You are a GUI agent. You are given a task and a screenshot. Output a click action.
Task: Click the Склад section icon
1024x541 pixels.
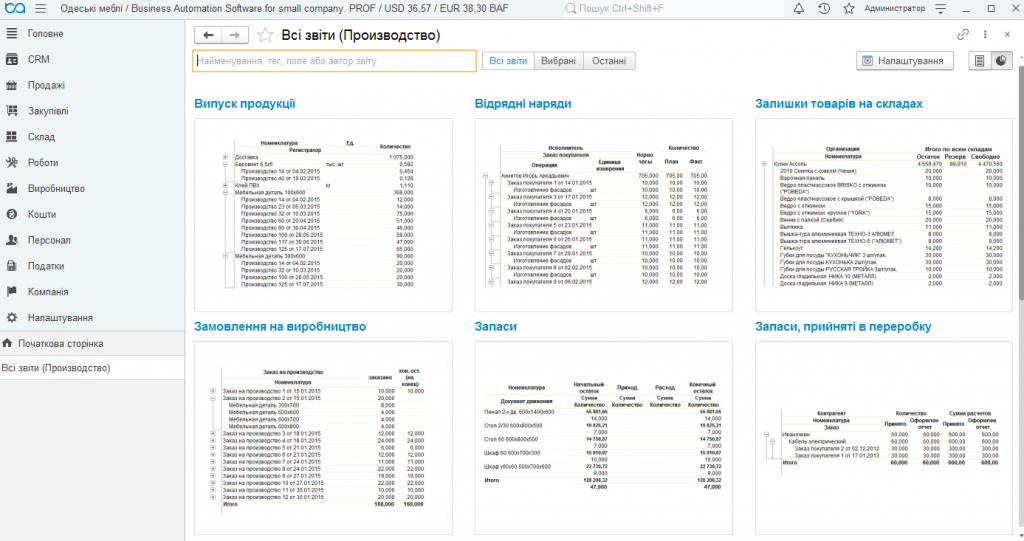coord(12,137)
